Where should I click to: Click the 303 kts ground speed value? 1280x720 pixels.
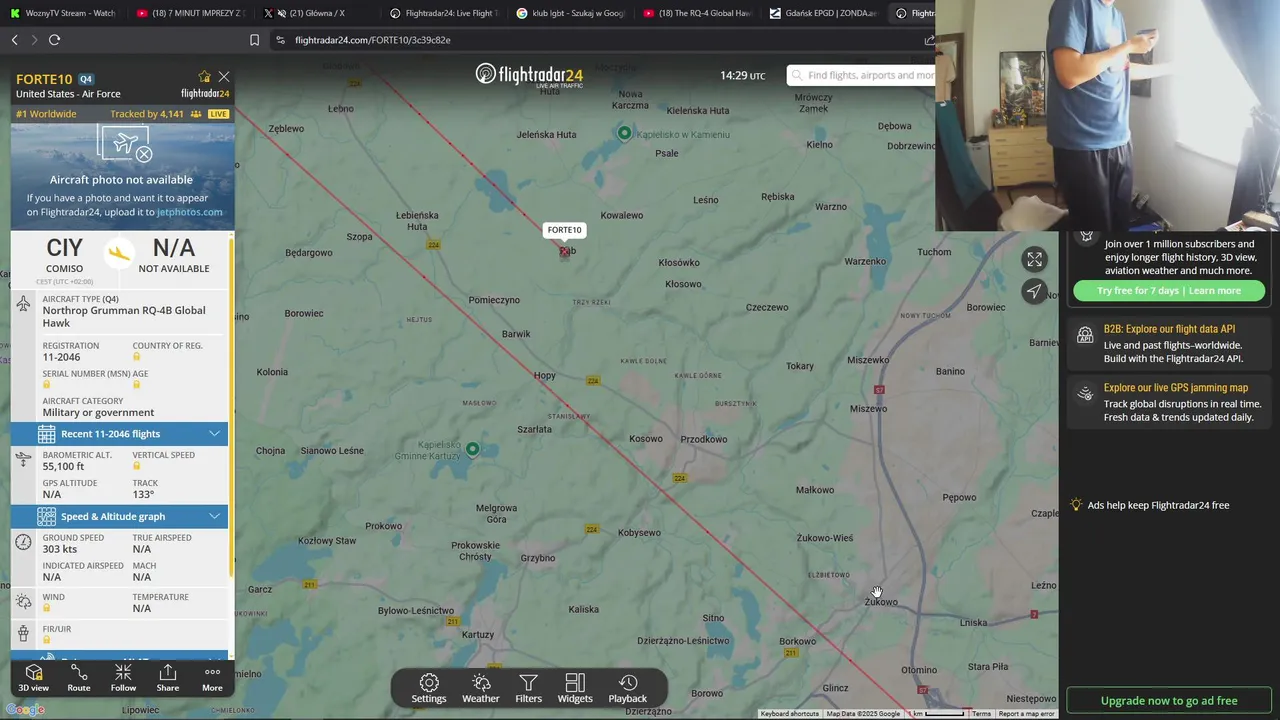[60, 549]
